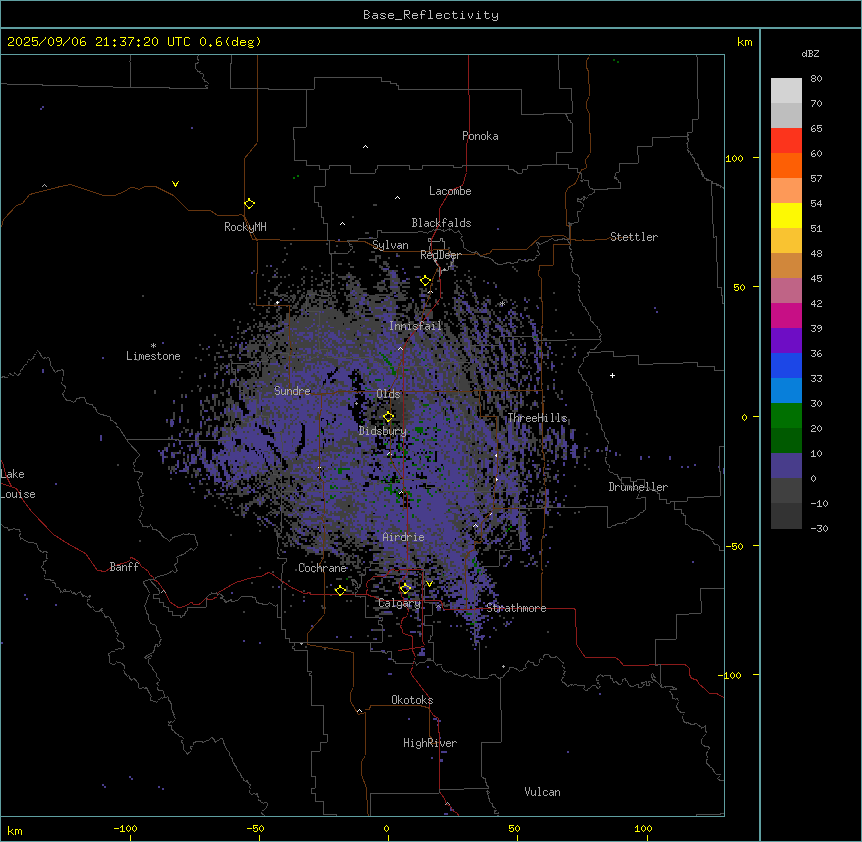Click the Blackfalds label
Viewport: 862px width, 842px height.
point(441,223)
